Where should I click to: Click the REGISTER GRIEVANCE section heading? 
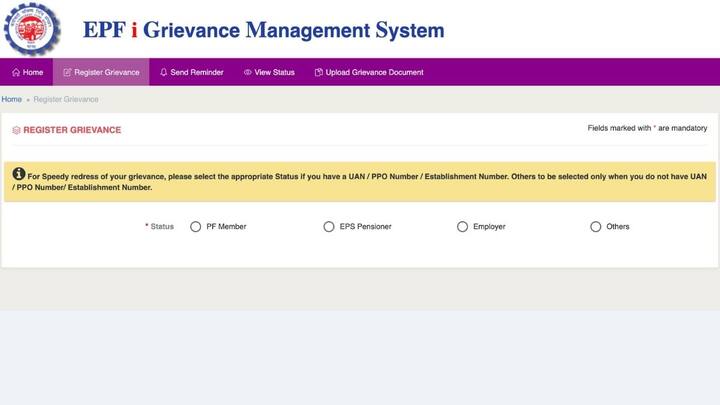[x=72, y=130]
